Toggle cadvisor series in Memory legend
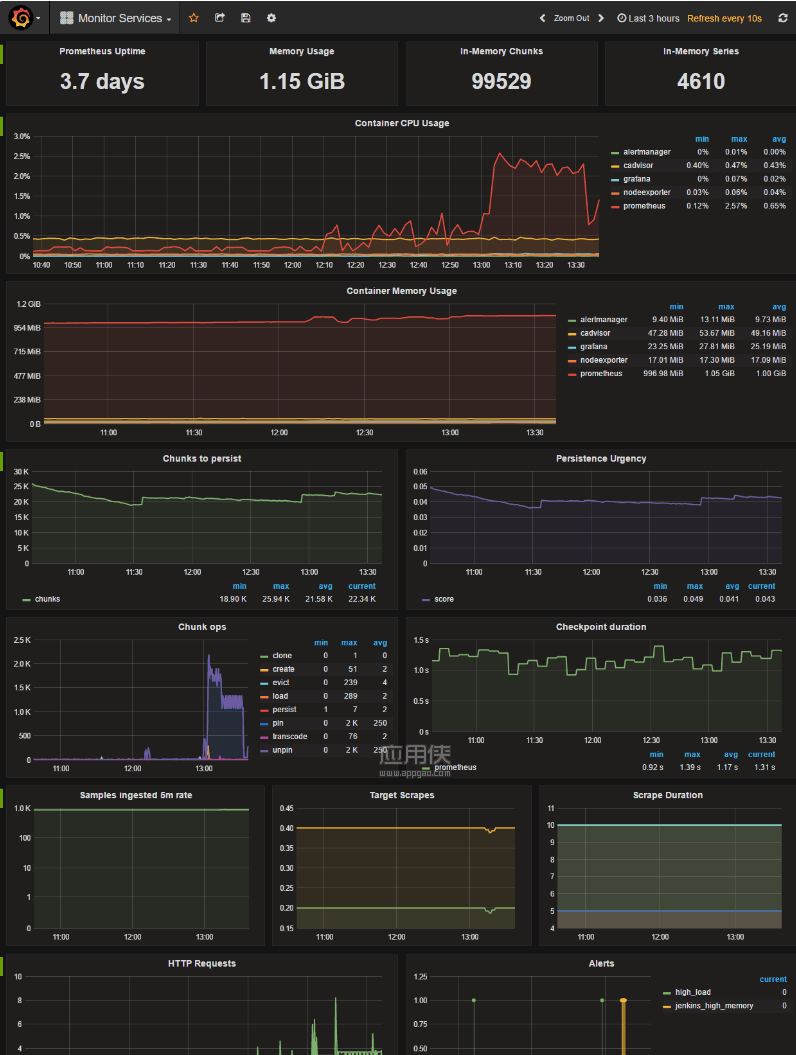 [x=595, y=333]
